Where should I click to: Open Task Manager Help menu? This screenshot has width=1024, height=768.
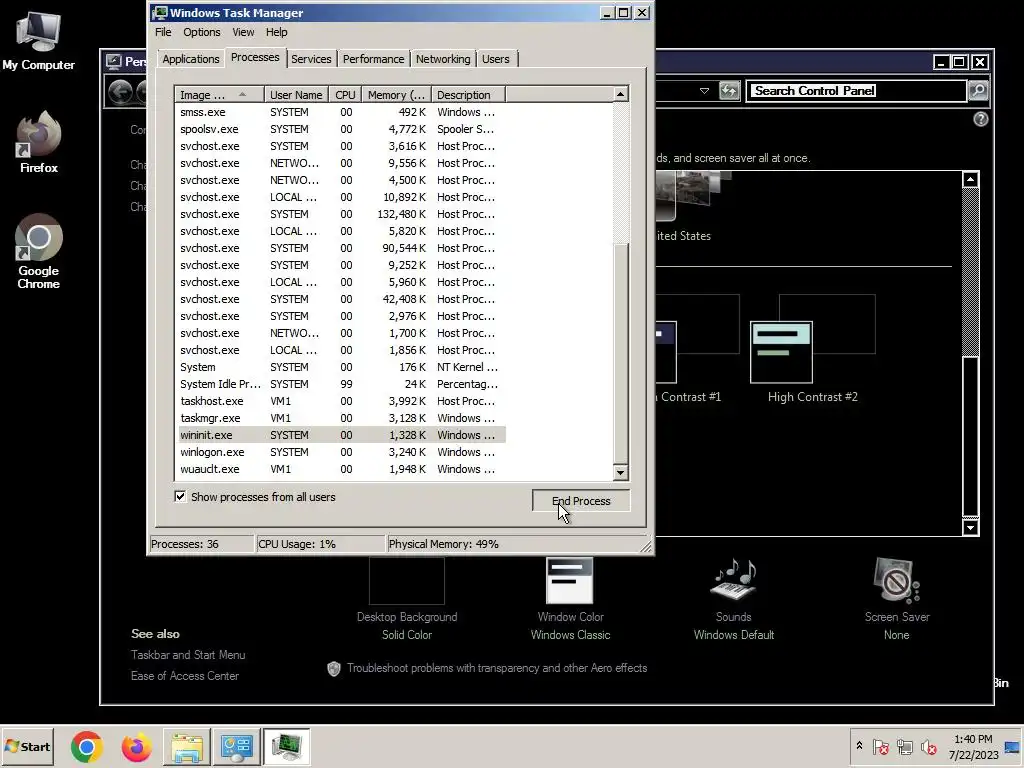276,32
